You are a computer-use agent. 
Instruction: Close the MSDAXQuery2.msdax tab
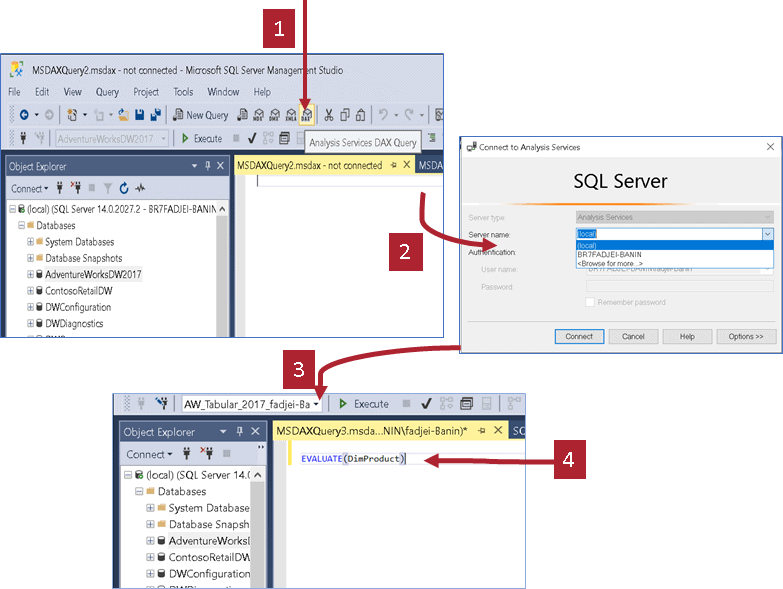406,165
